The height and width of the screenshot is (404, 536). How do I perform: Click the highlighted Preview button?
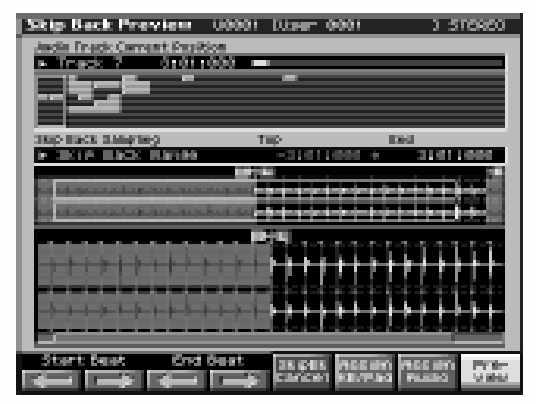click(490, 372)
